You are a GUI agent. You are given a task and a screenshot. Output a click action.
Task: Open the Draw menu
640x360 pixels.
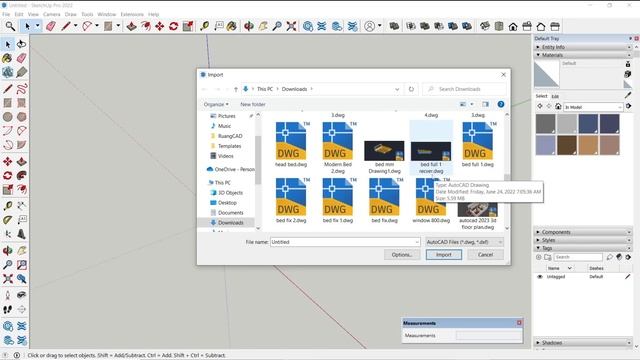71,14
